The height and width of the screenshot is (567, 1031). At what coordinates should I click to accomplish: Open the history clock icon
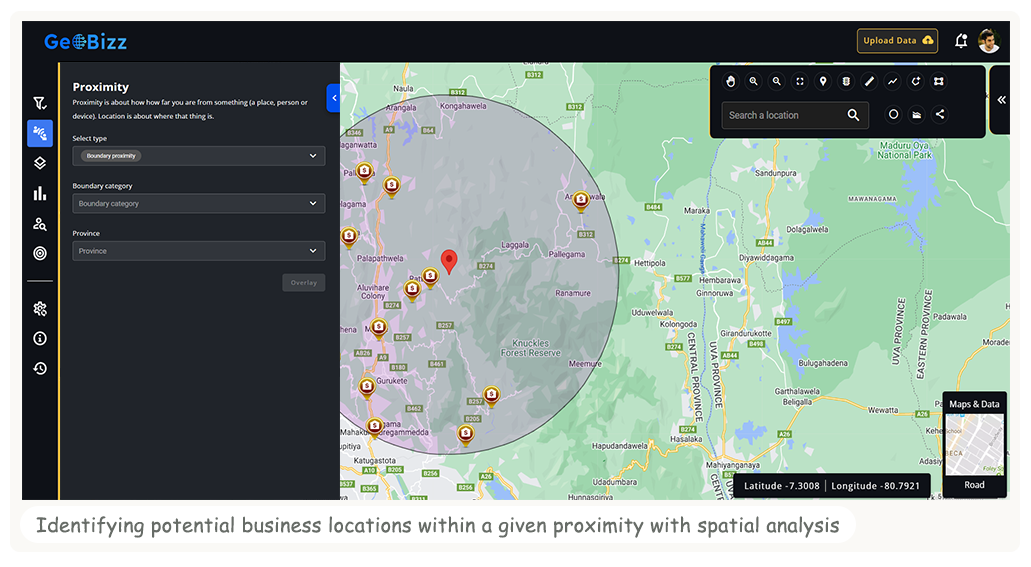(40, 368)
